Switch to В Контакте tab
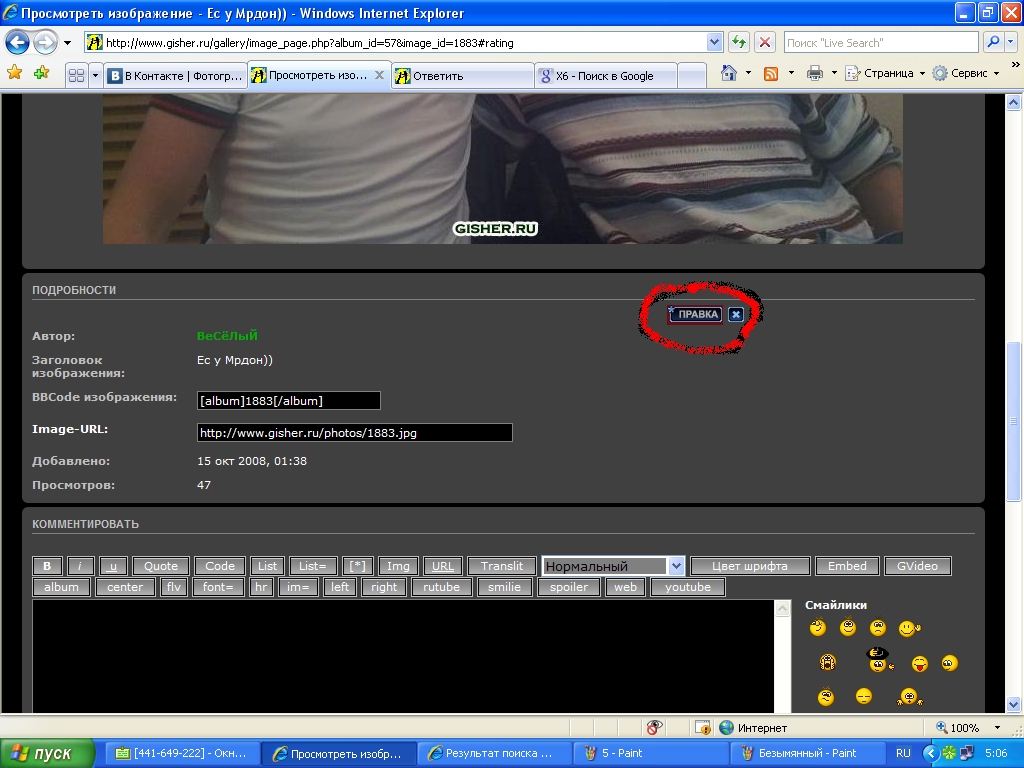Screen dimensions: 1024x768 [x=174, y=76]
